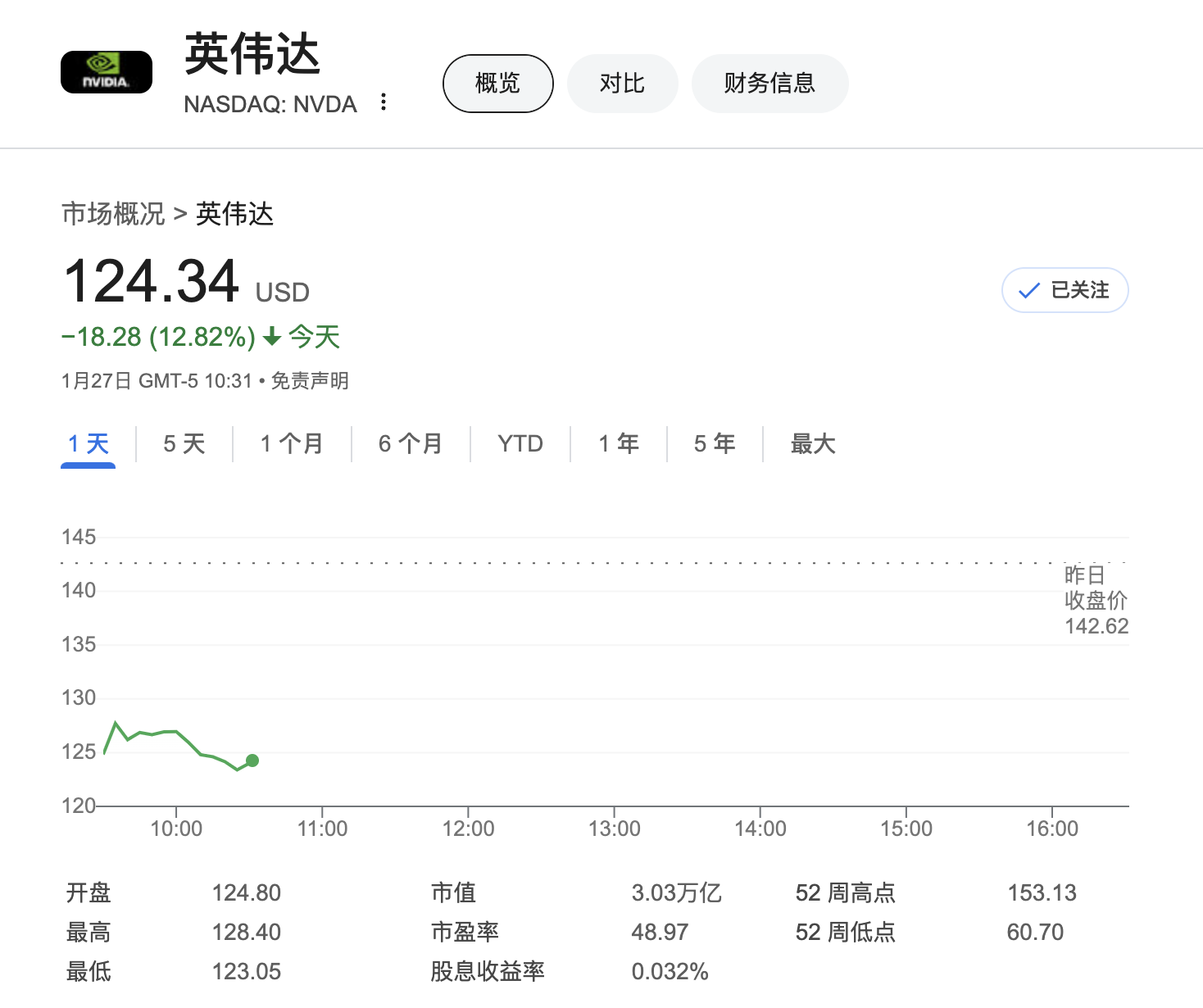The image size is (1203, 1008).
Task: Select the 1 个月 chart range
Action: tap(291, 444)
